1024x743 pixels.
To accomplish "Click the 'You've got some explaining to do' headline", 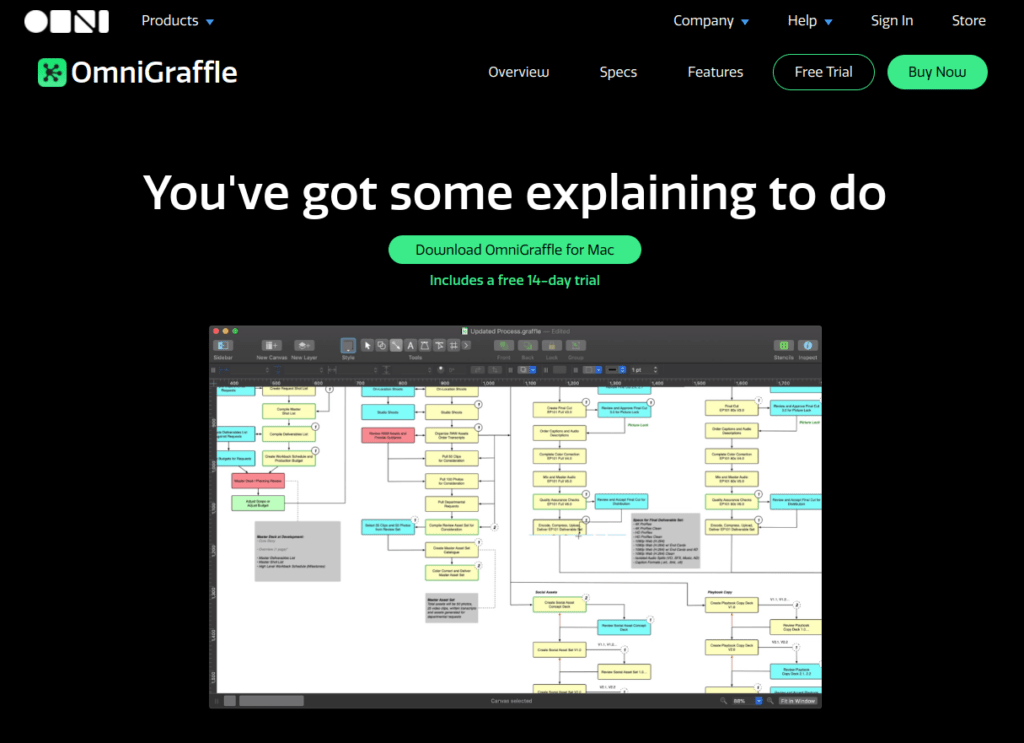I will pos(515,193).
